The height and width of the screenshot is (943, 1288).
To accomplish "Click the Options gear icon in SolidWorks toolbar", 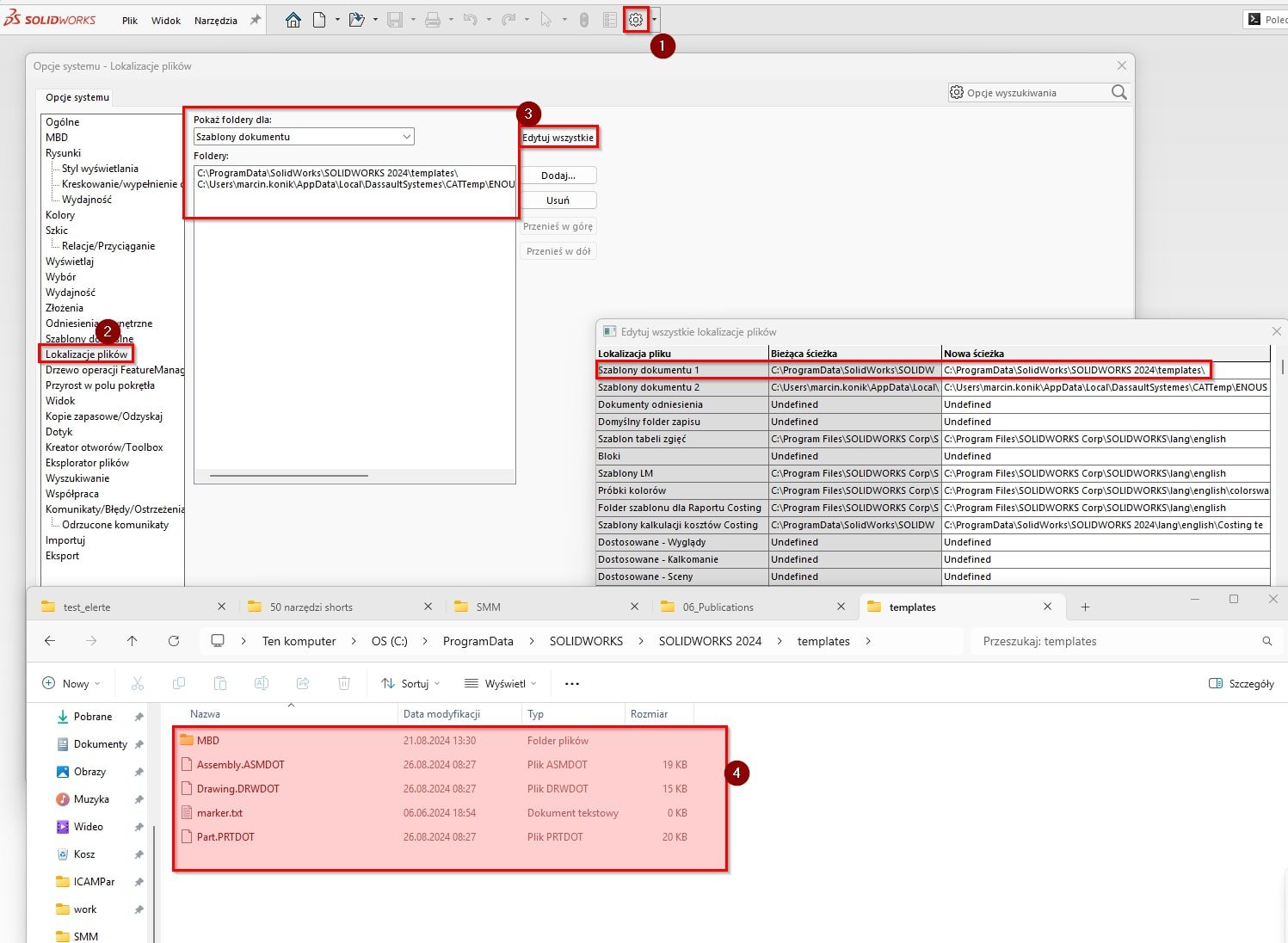I will pyautogui.click(x=636, y=20).
